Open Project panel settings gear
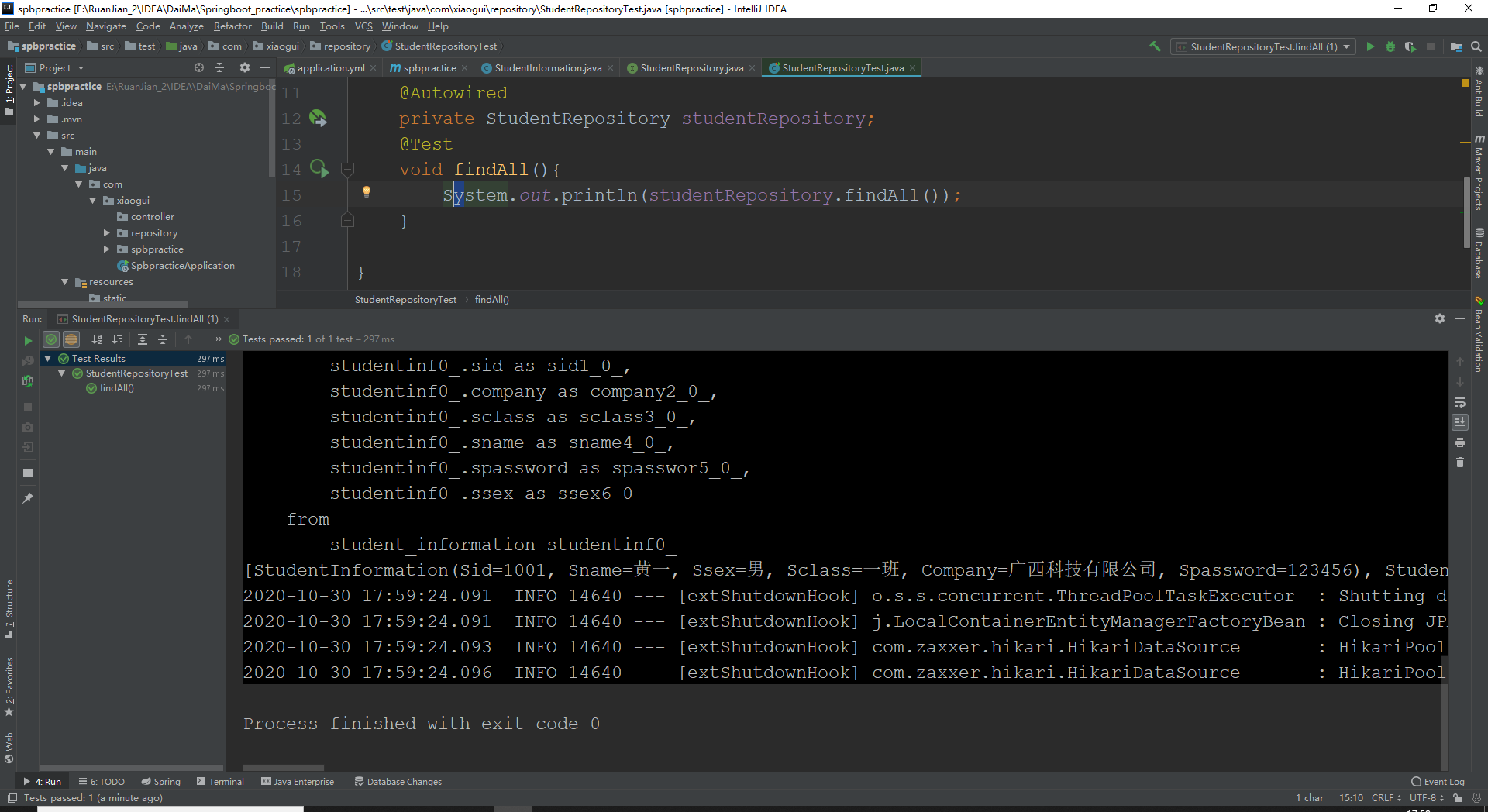The image size is (1488, 812). (x=245, y=67)
